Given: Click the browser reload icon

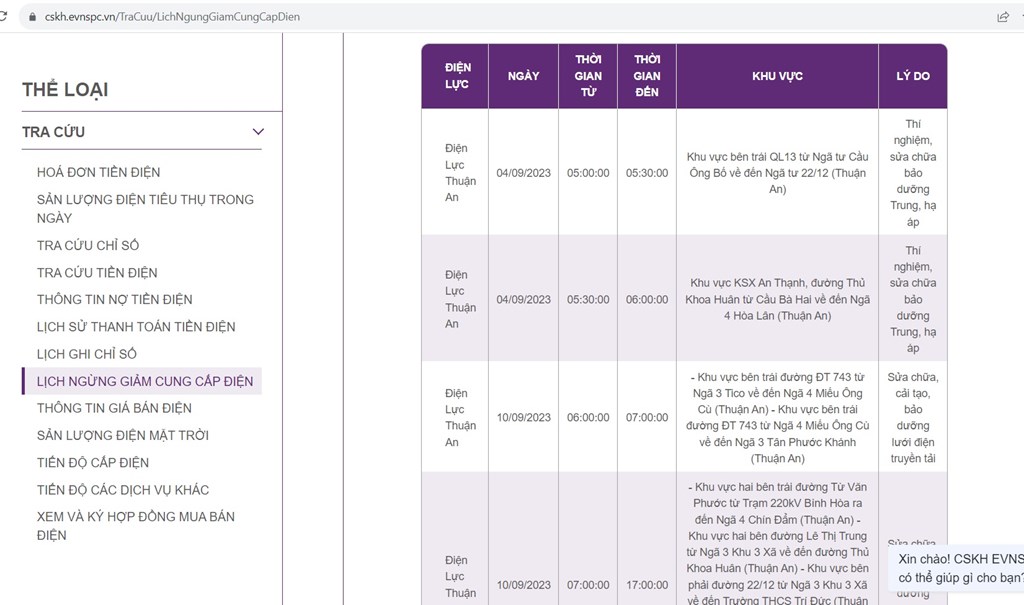Looking at the screenshot, I should tap(3, 16).
